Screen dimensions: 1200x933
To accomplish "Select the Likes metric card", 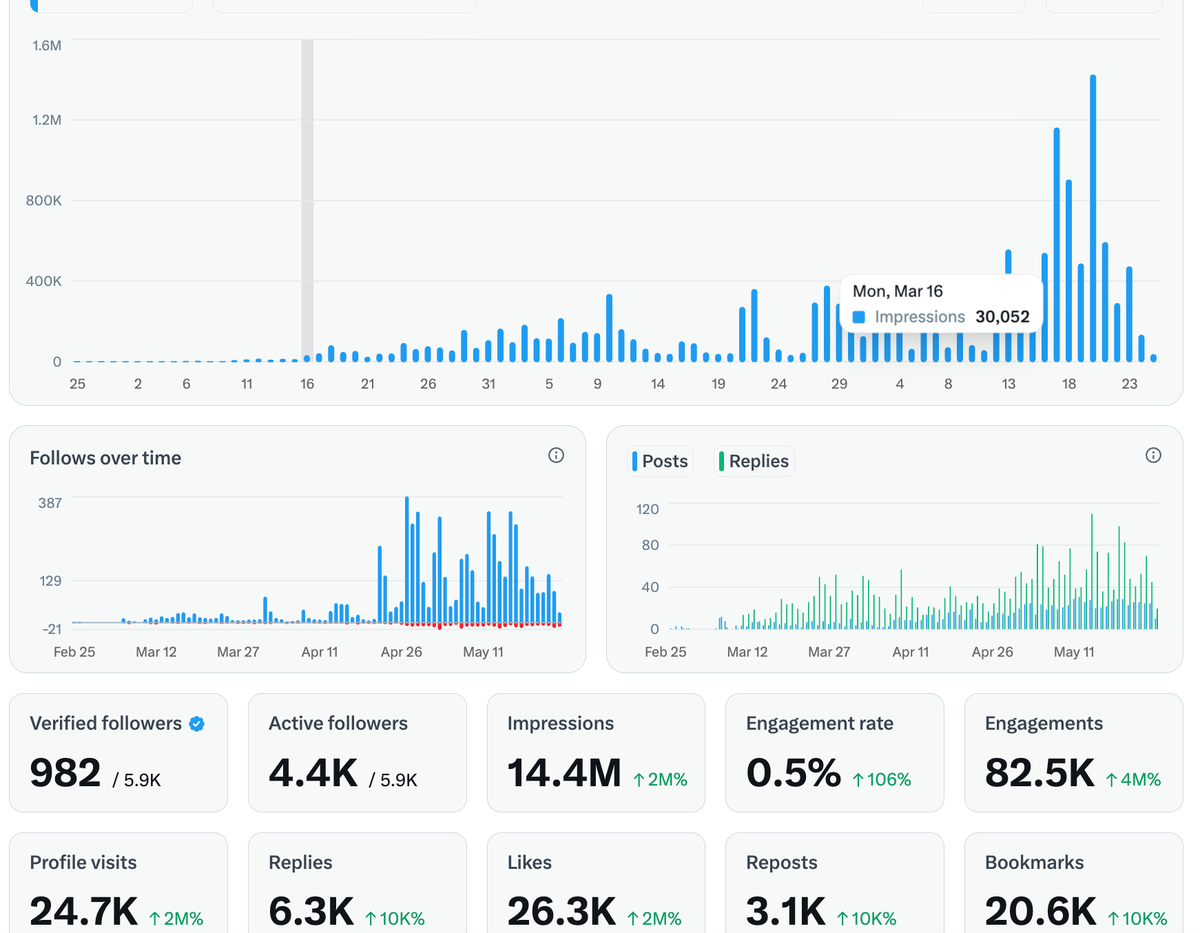I will [x=596, y=883].
